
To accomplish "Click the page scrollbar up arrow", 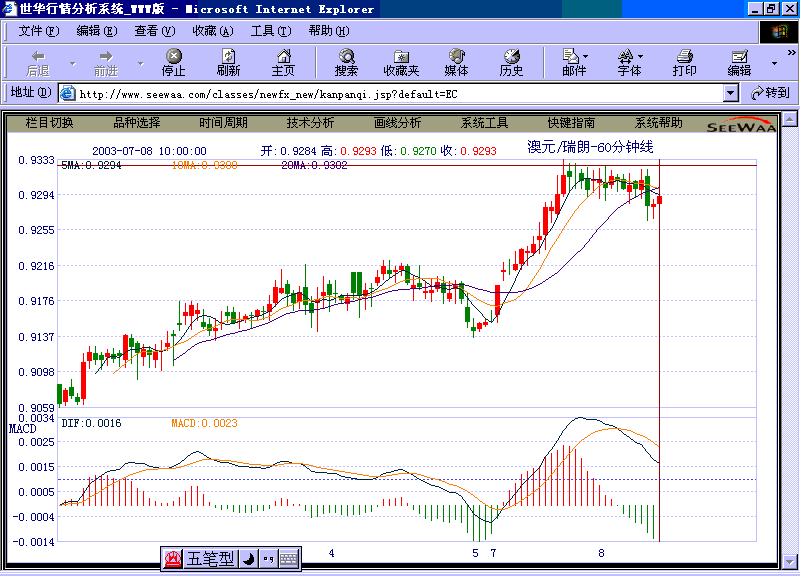I will point(790,119).
